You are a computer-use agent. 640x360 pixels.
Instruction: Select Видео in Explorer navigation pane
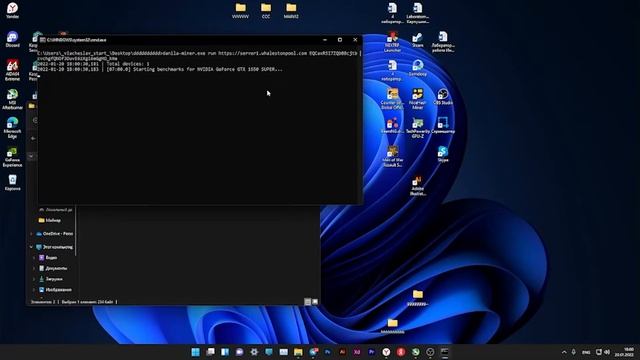(48, 258)
